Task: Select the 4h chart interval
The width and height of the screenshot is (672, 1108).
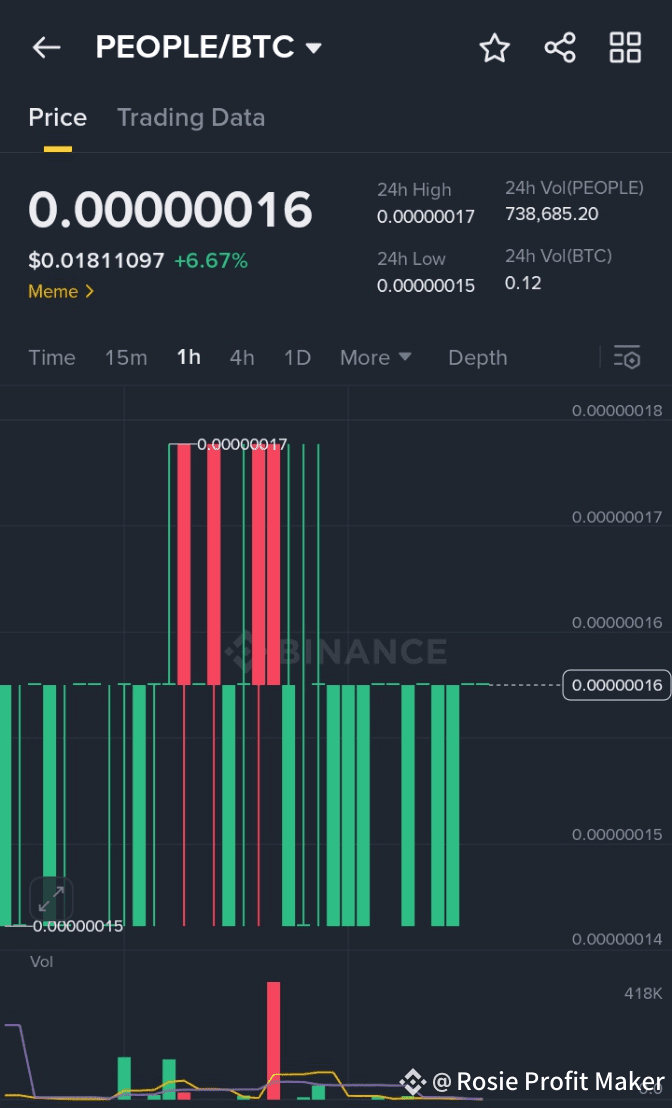Action: point(242,358)
